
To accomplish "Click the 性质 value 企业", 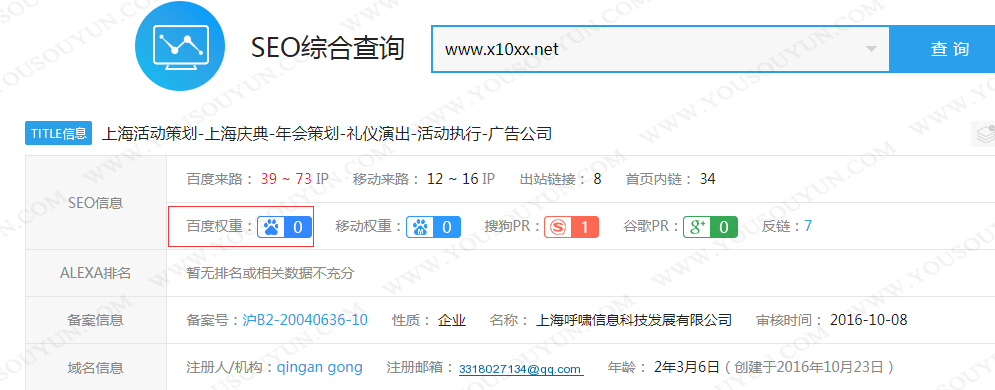I will [452, 320].
